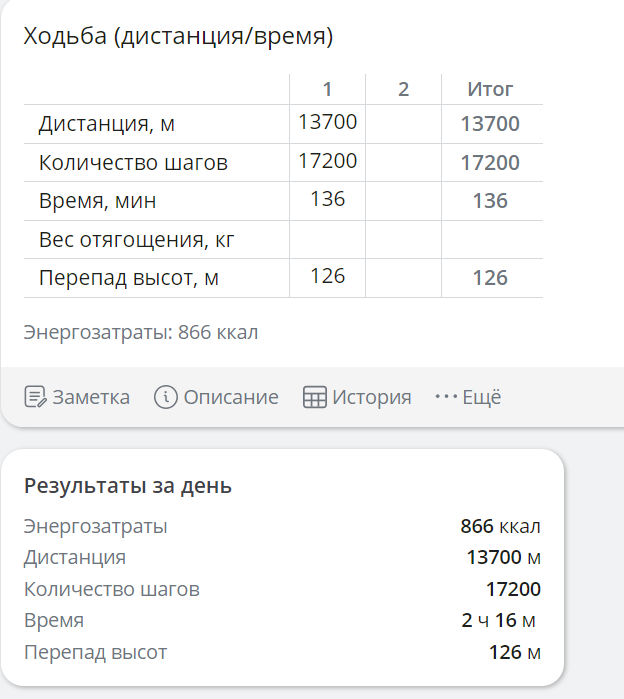Edit Время value 136 in set 1
Screen dimensions: 624x699
click(327, 199)
